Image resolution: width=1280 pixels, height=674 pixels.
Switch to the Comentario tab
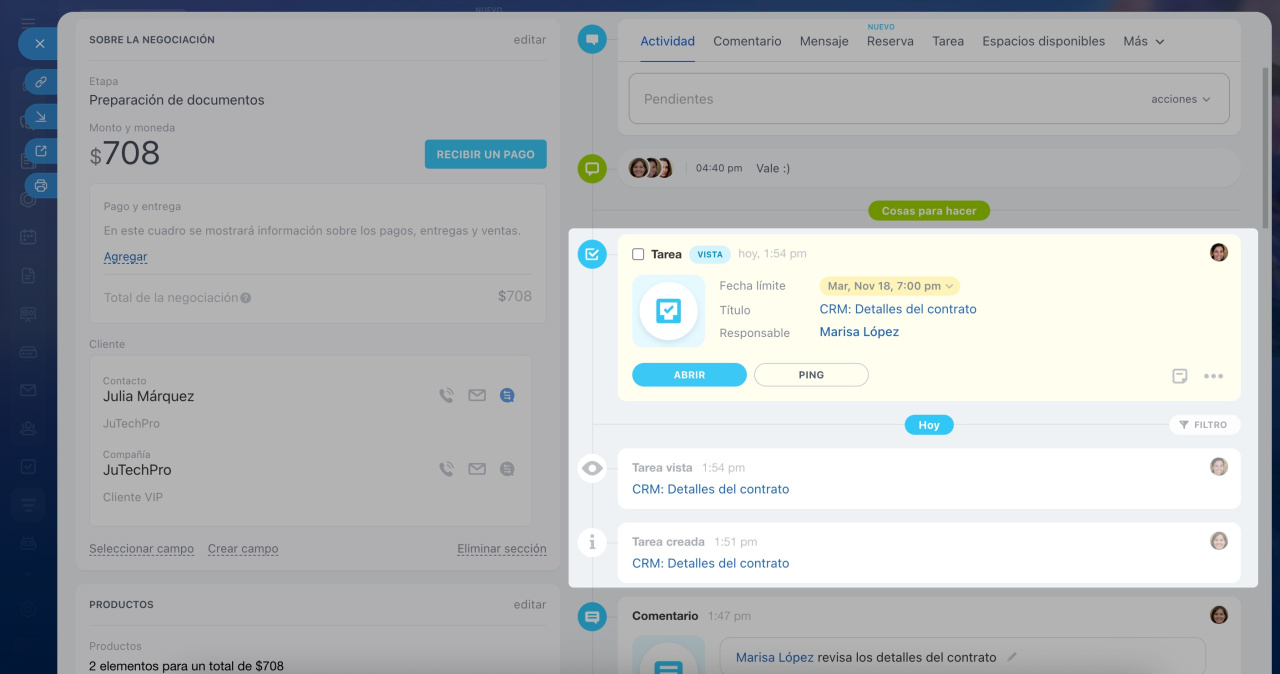(x=747, y=42)
